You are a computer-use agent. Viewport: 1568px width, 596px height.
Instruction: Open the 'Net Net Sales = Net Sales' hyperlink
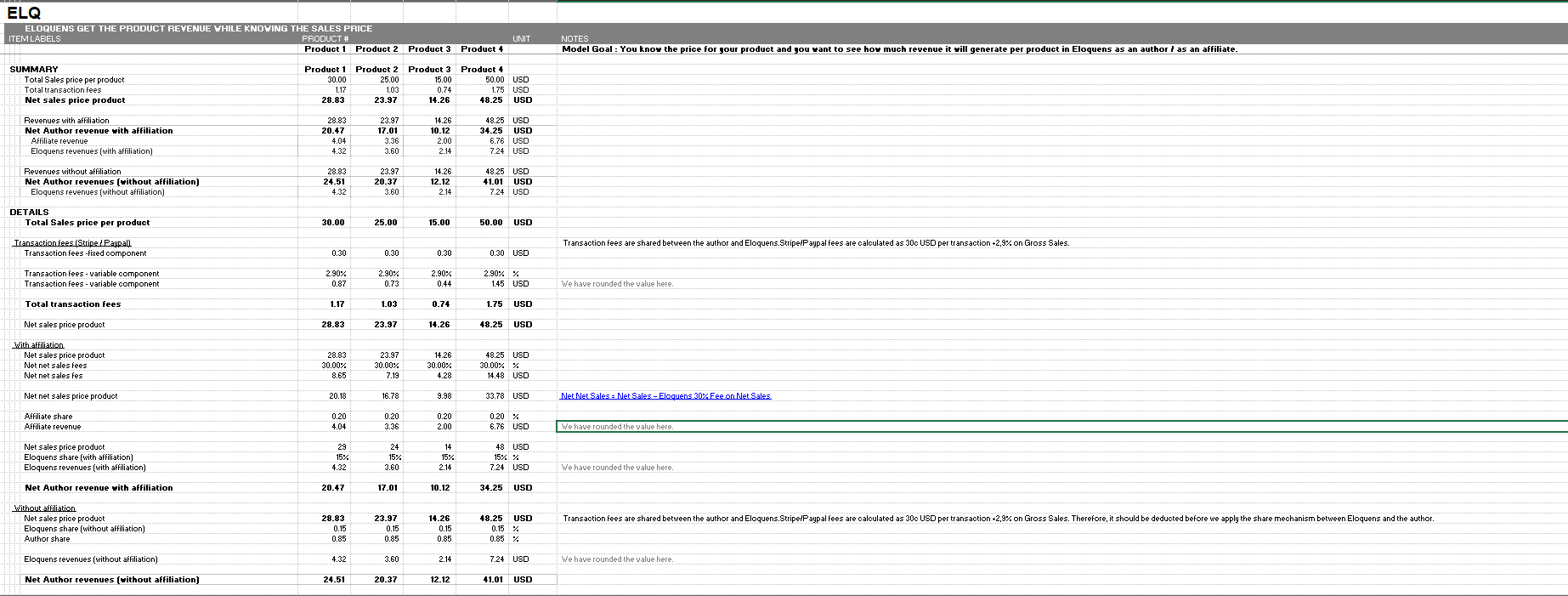(x=666, y=396)
